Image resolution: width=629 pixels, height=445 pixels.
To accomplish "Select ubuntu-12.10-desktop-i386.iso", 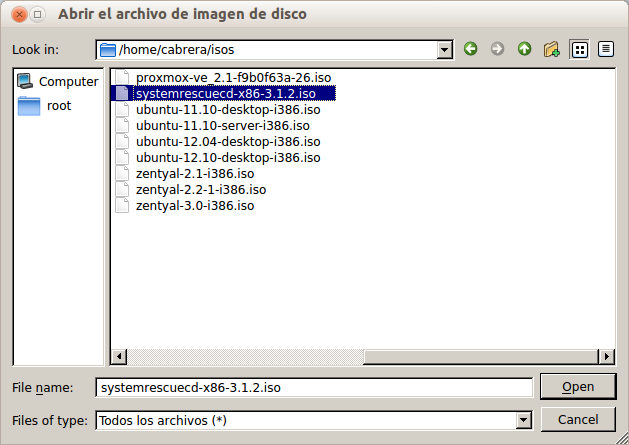I will click(x=228, y=158).
